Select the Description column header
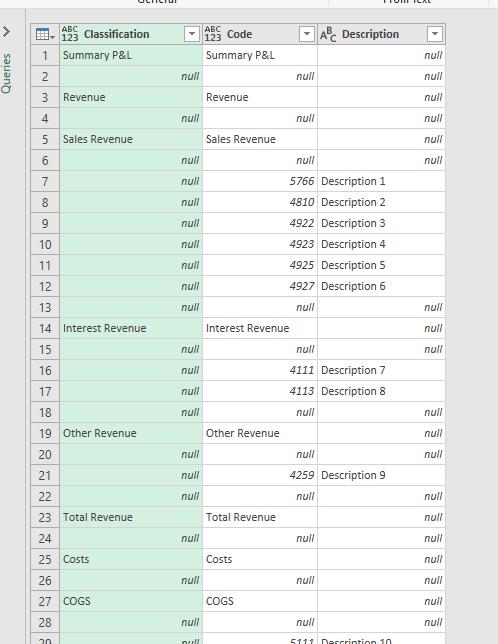Viewport: 498px width, 644px height. 381,34
